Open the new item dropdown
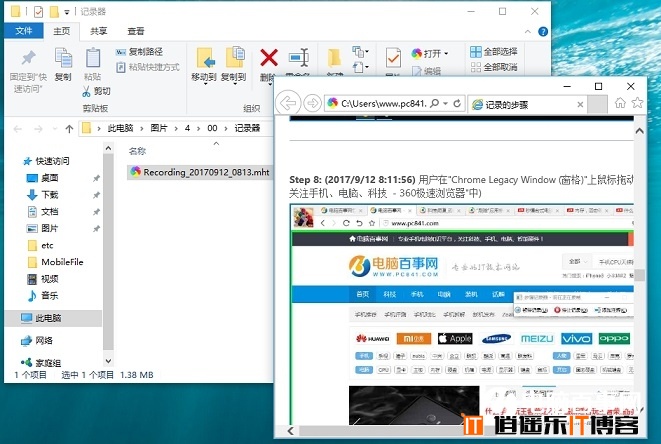The image size is (661, 444). tap(360, 52)
